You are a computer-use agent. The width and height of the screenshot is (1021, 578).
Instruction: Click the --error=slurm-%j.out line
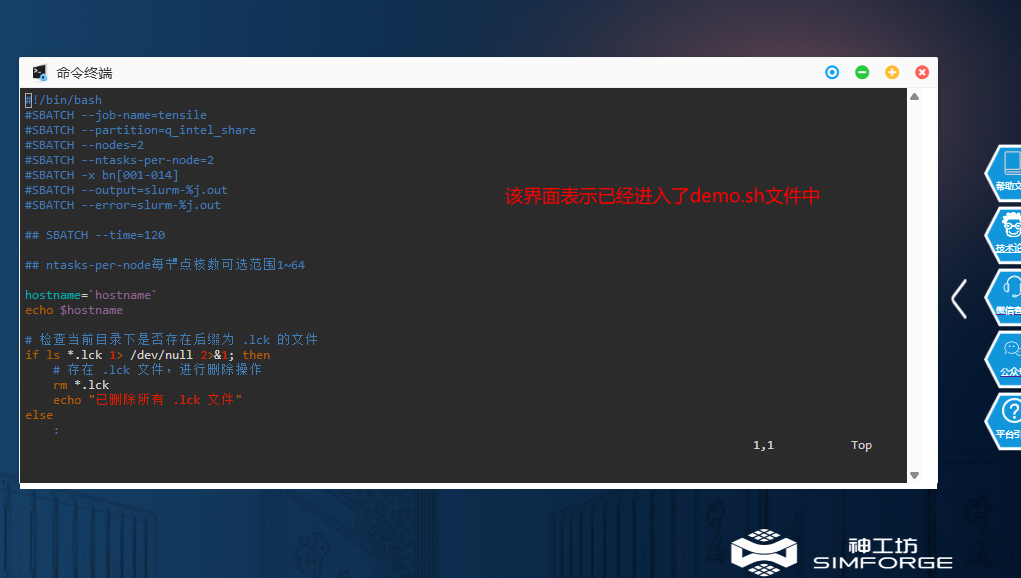pos(122,204)
